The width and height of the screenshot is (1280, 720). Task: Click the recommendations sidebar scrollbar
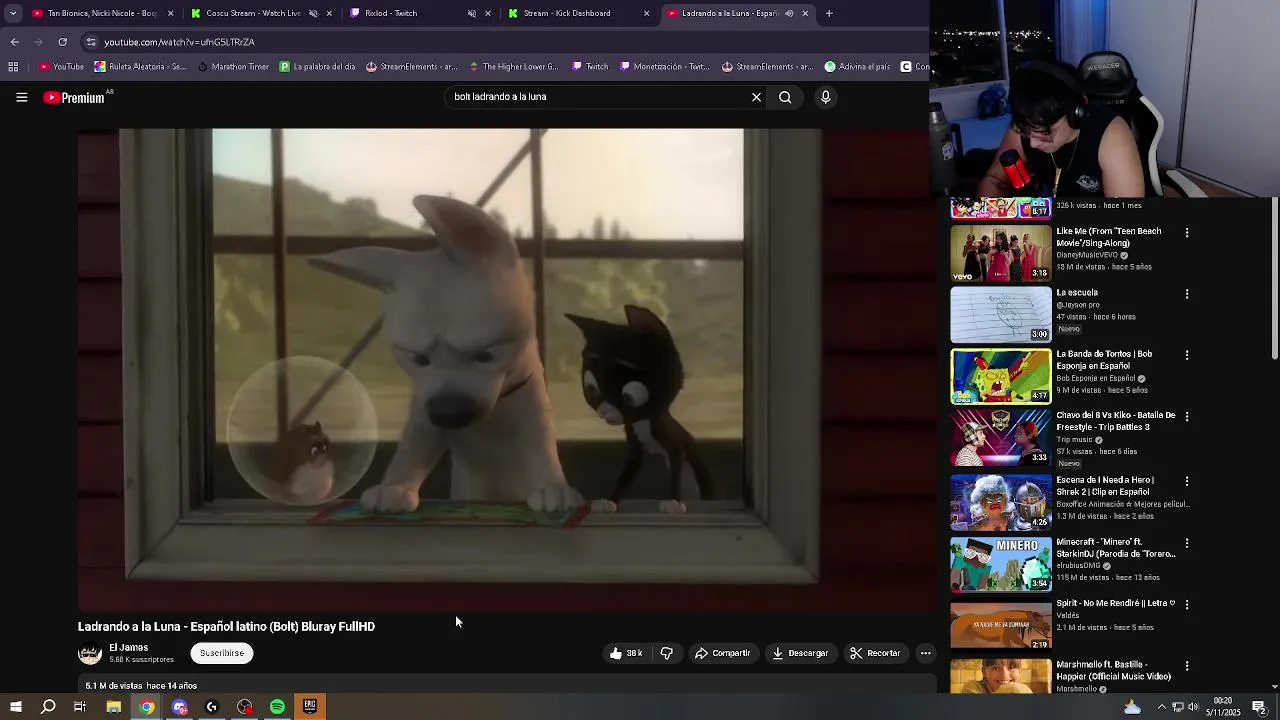1274,280
